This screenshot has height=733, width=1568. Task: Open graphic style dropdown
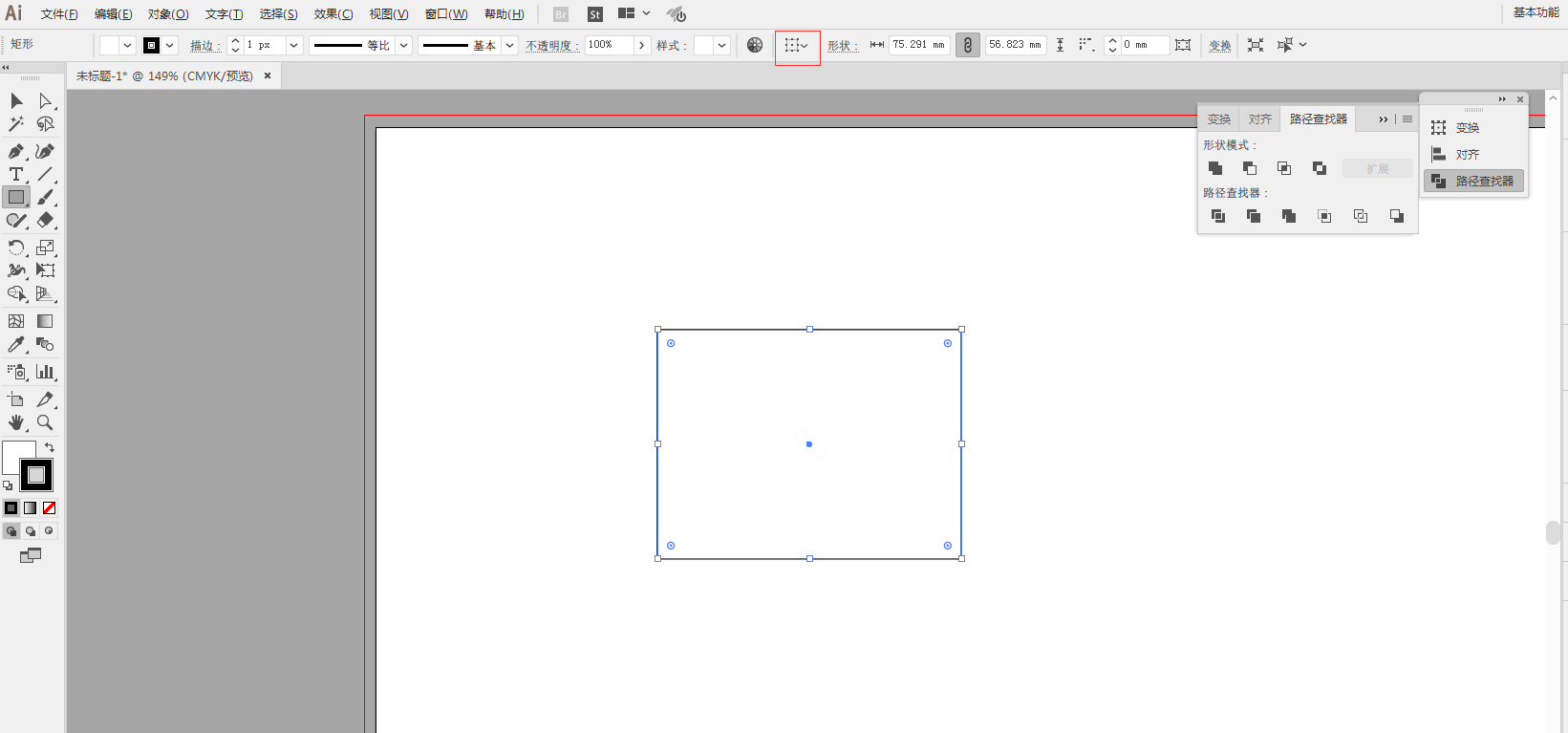click(x=722, y=45)
